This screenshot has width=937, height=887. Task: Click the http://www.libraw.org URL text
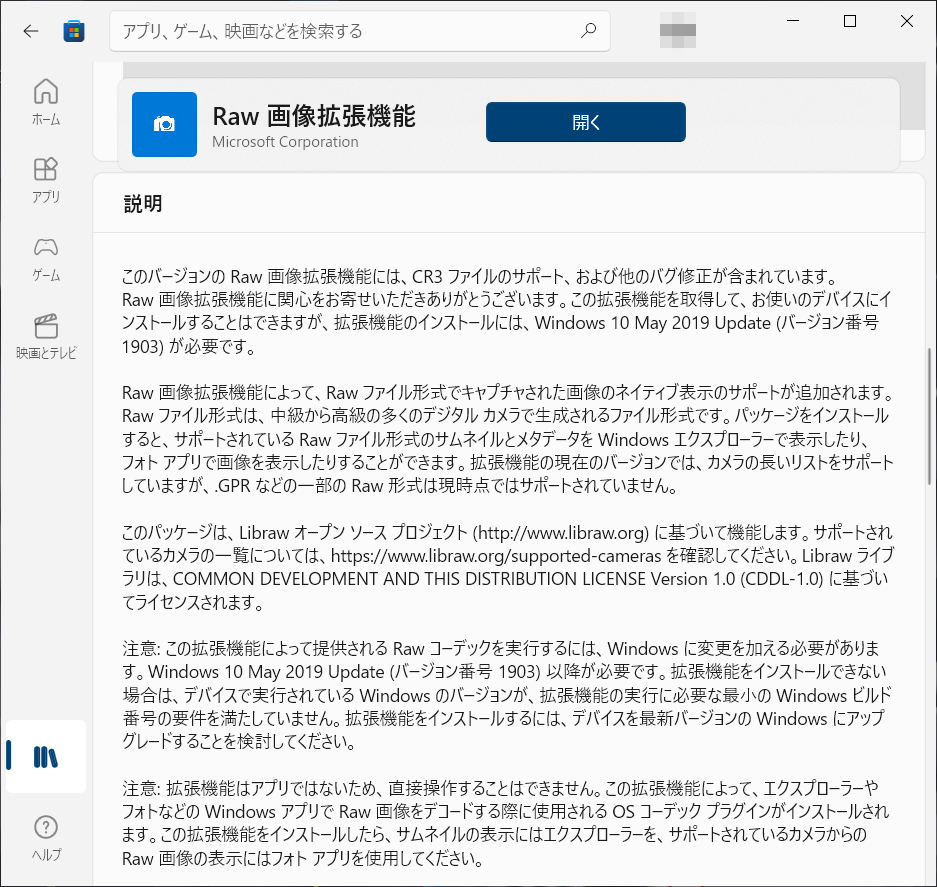pyautogui.click(x=561, y=533)
